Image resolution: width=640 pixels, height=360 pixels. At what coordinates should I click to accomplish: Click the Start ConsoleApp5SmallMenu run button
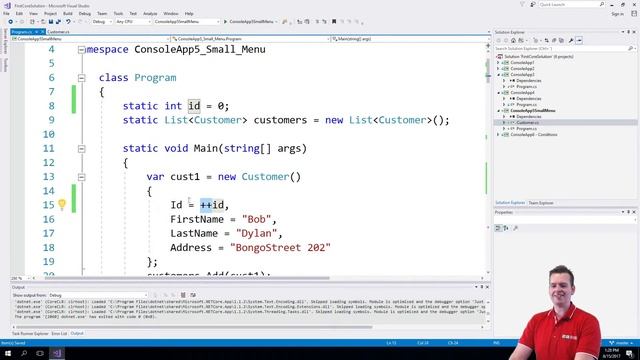tap(250, 22)
